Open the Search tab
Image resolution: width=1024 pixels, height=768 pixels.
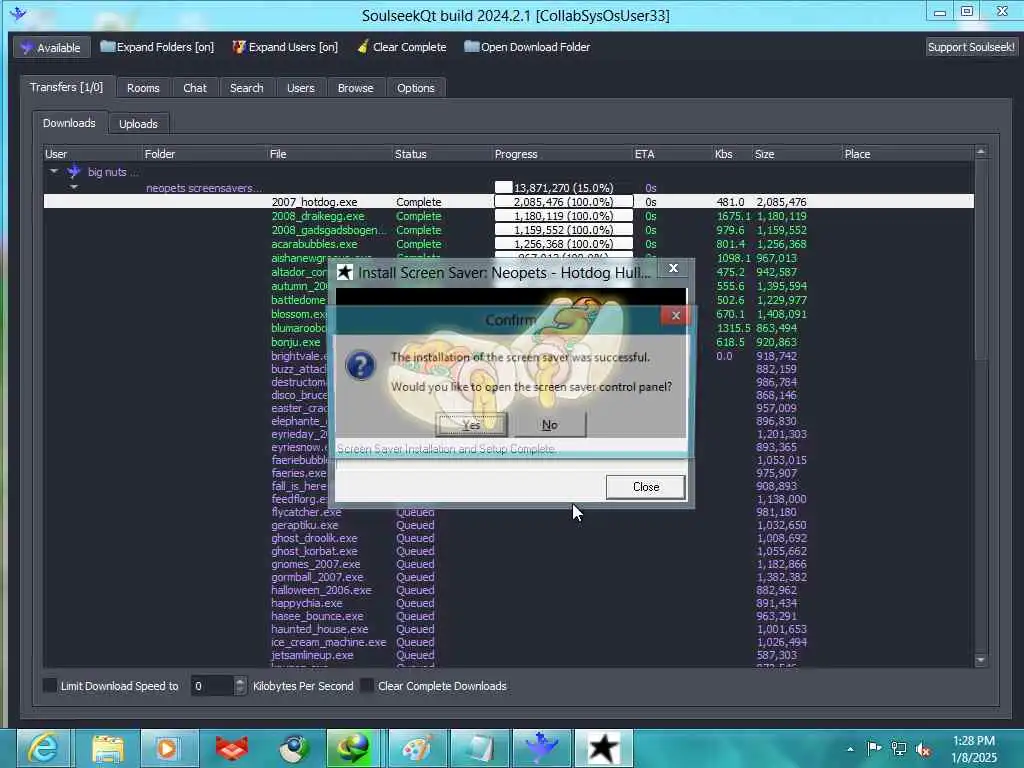(x=247, y=88)
